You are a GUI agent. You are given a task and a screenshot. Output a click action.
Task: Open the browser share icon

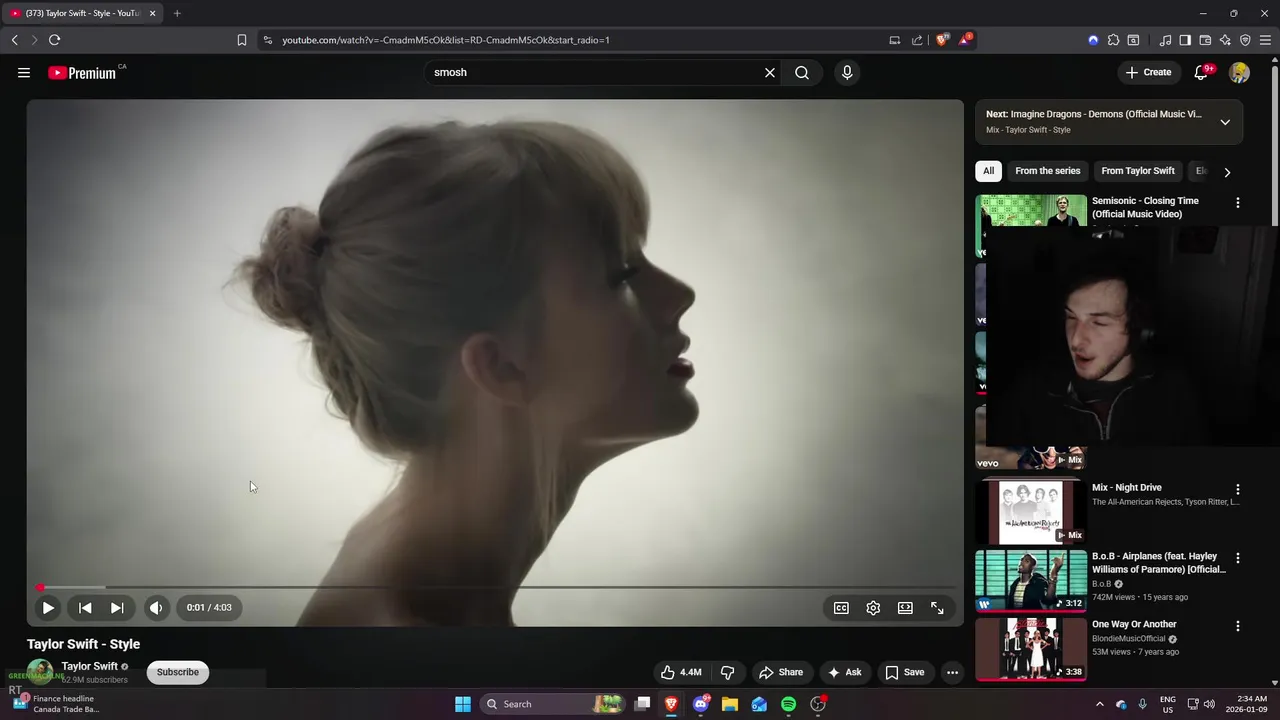[917, 40]
